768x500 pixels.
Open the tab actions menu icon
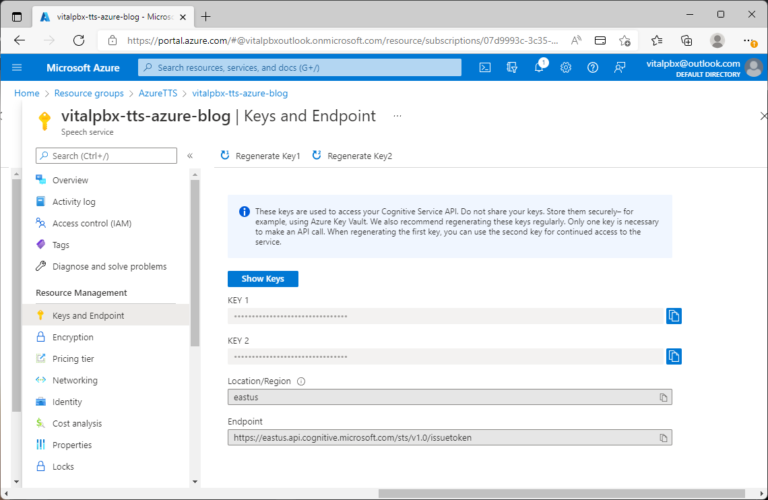[17, 17]
